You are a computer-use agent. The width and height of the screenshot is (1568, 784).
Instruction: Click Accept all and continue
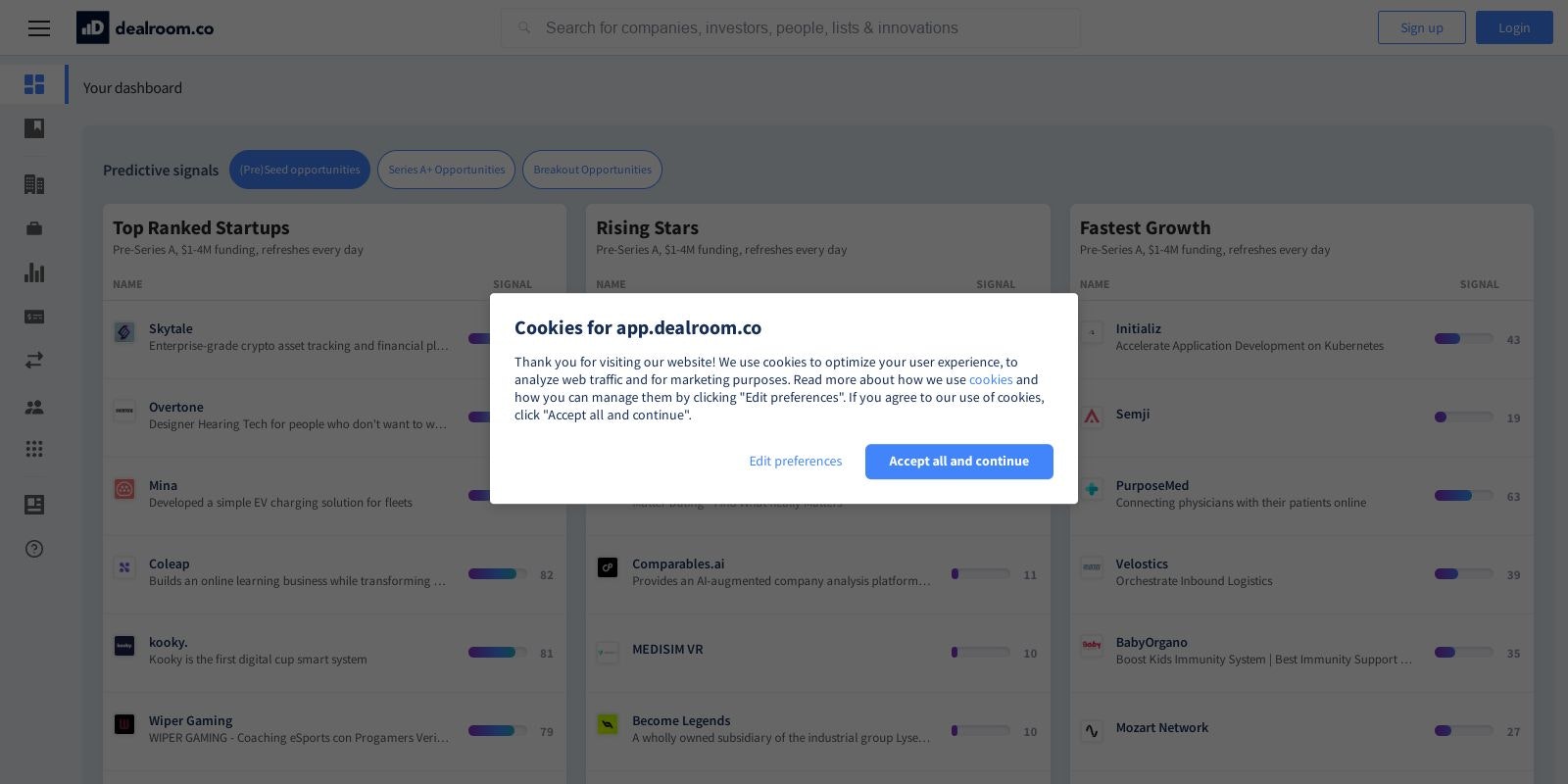pos(959,462)
